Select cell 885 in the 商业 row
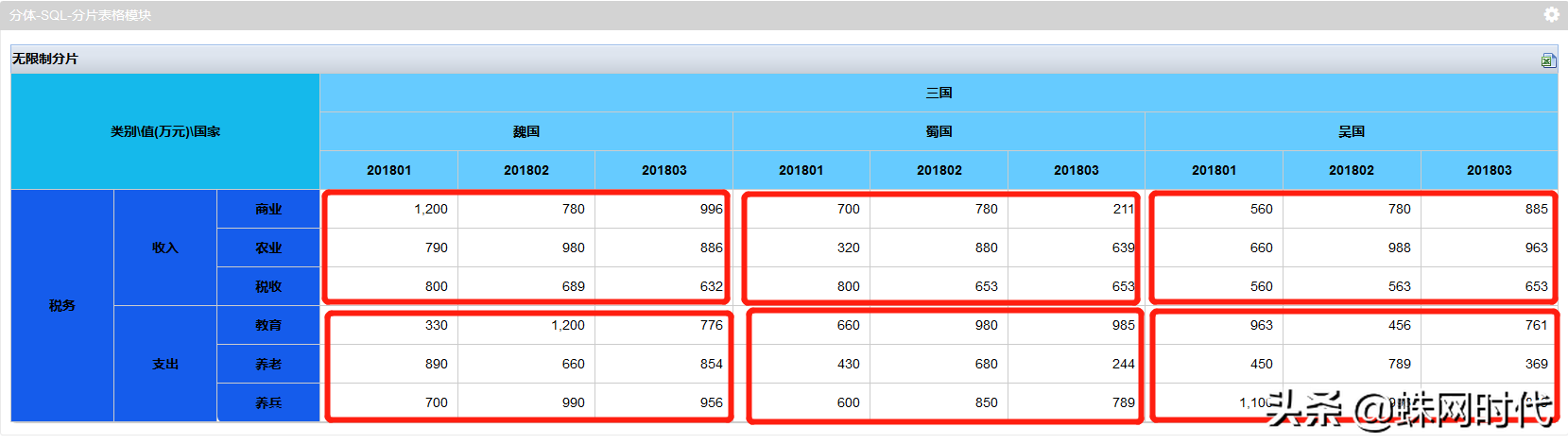Screen dimensions: 1568x444 (1489, 209)
